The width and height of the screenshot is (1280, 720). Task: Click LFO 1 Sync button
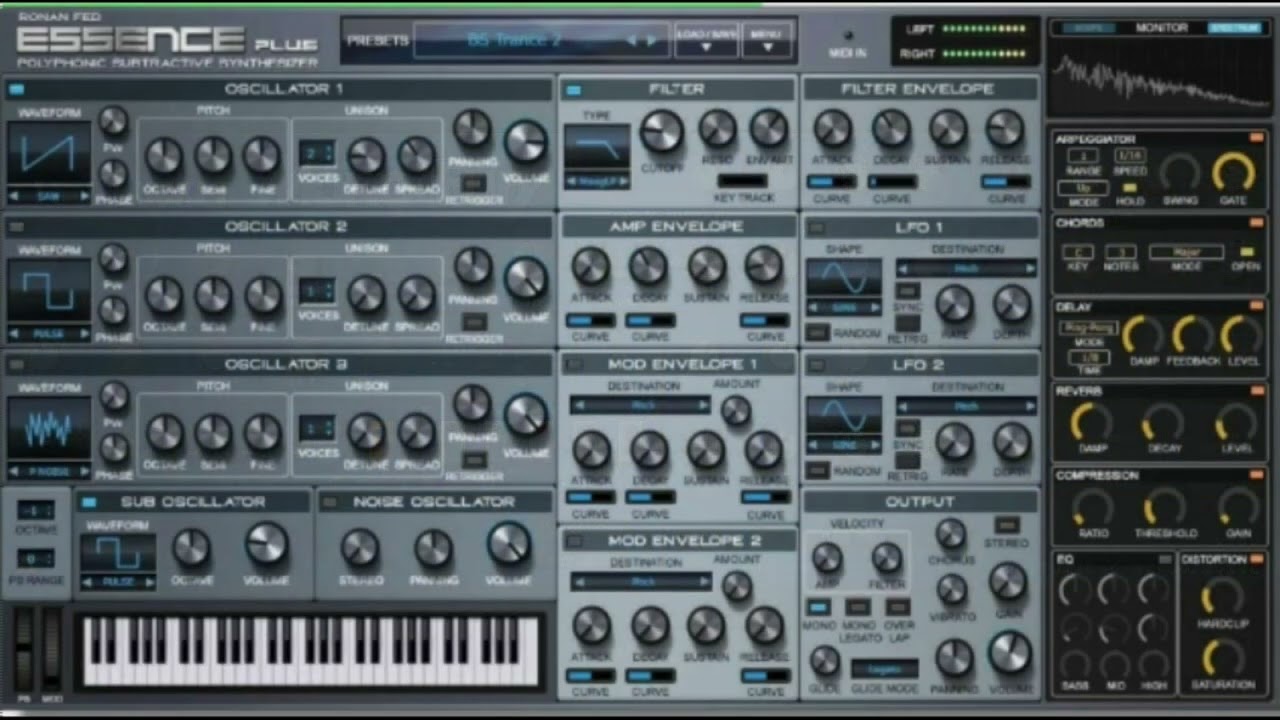[x=907, y=290]
